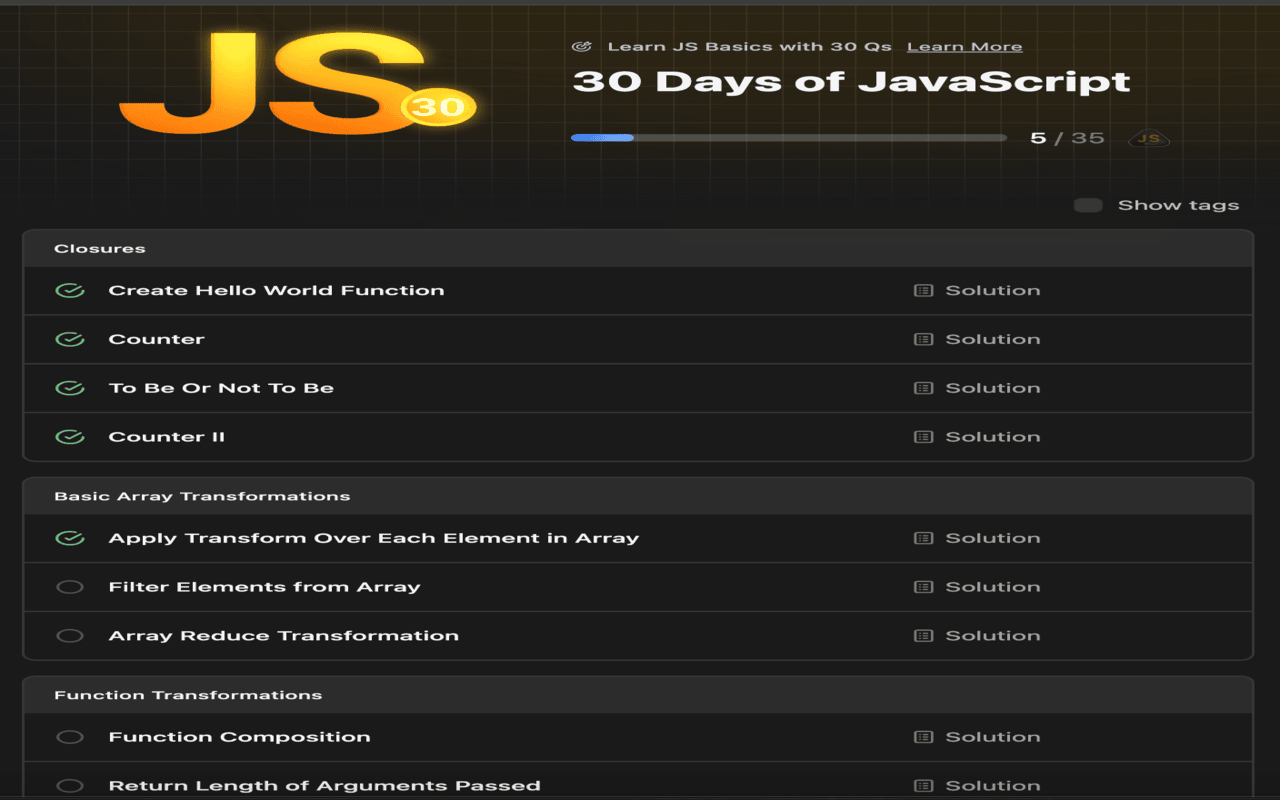Click the completed check icon for Counter
Screen dimensions: 1280x800
70,340
